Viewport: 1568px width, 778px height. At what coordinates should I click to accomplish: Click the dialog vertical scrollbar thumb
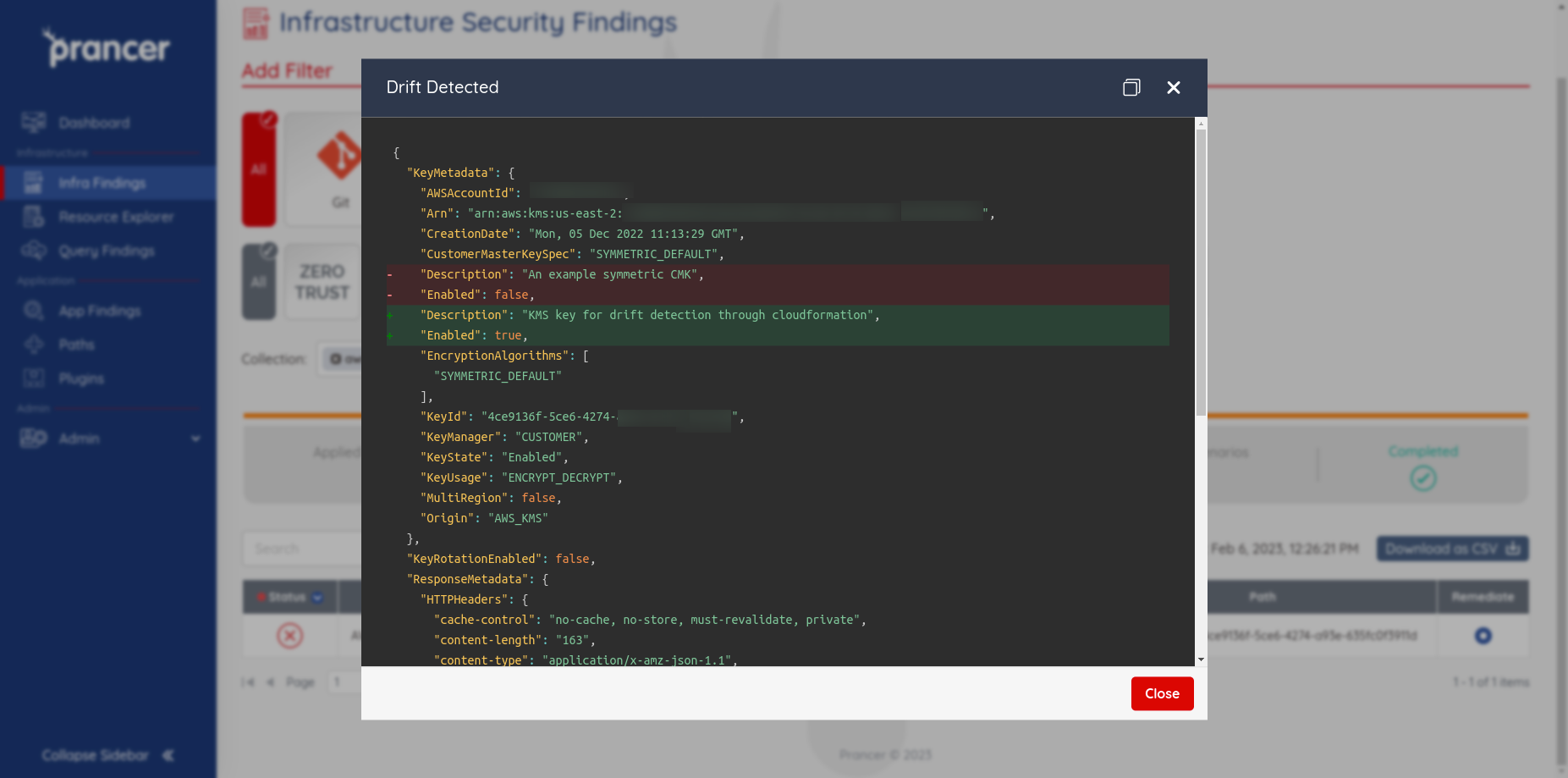pyautogui.click(x=1201, y=273)
